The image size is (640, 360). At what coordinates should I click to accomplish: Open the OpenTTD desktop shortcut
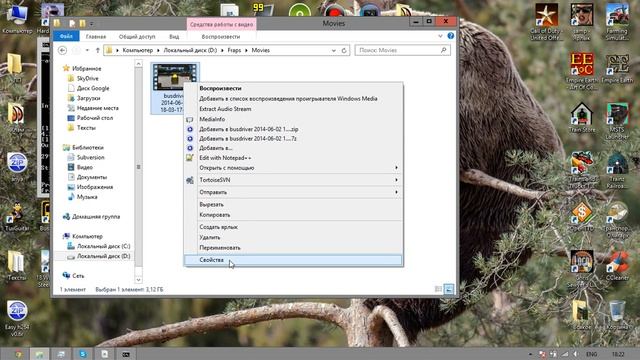click(x=582, y=216)
